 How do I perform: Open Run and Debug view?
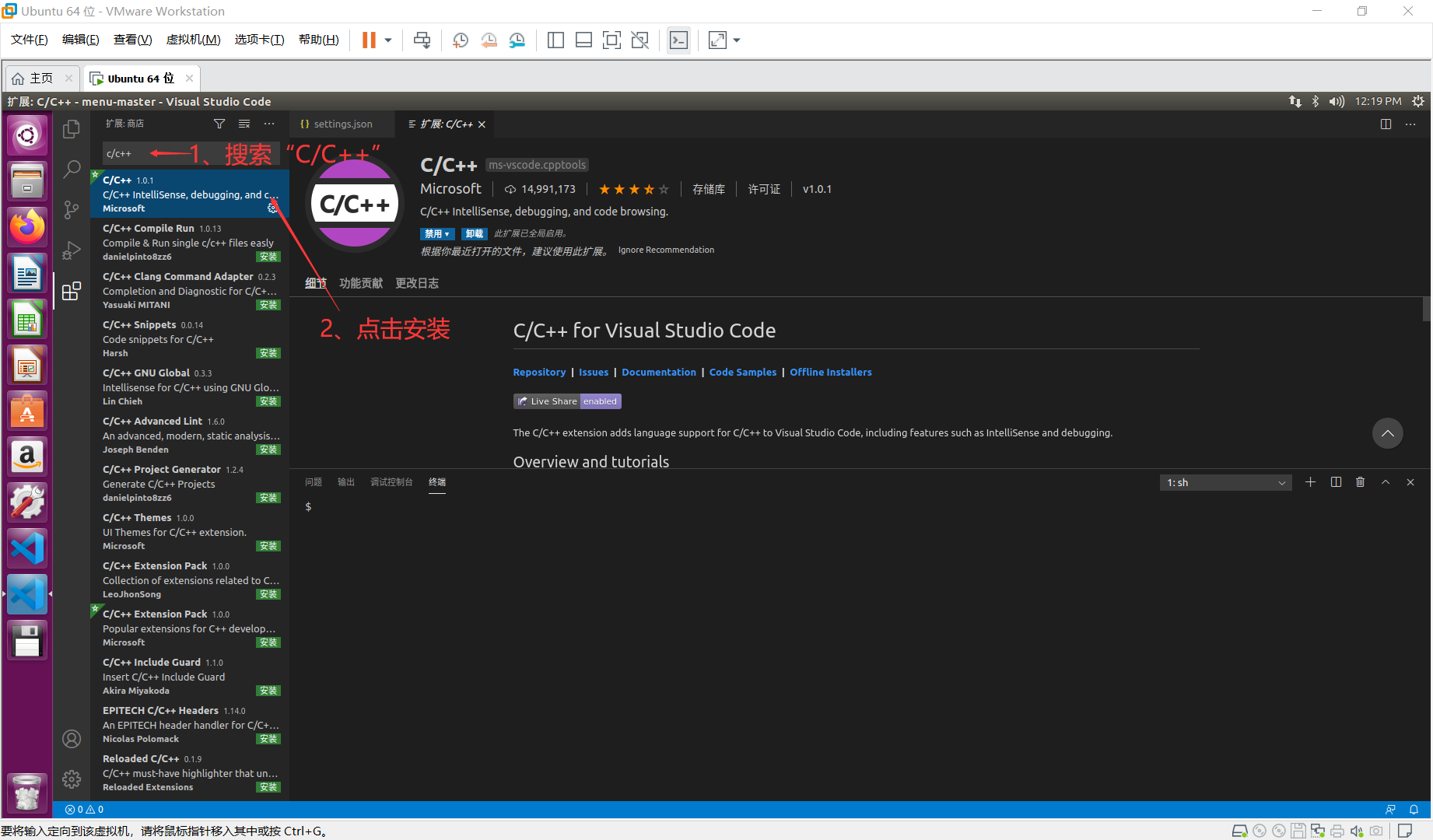pos(72,250)
